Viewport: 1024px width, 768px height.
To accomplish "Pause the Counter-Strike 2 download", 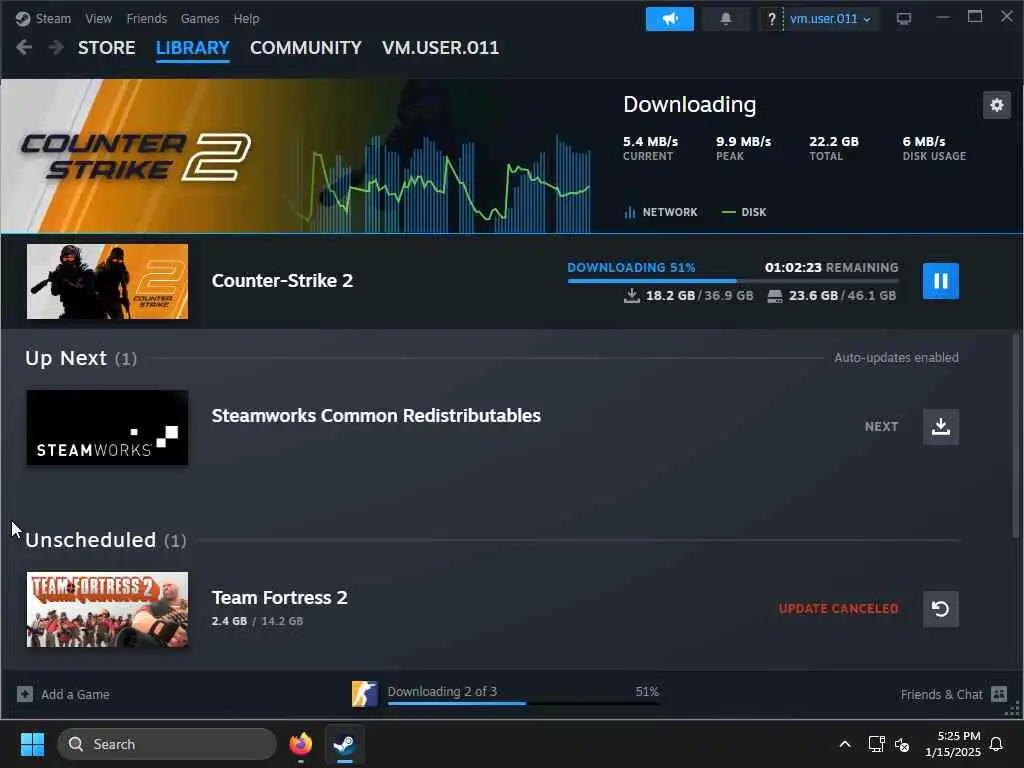I will pyautogui.click(x=940, y=281).
